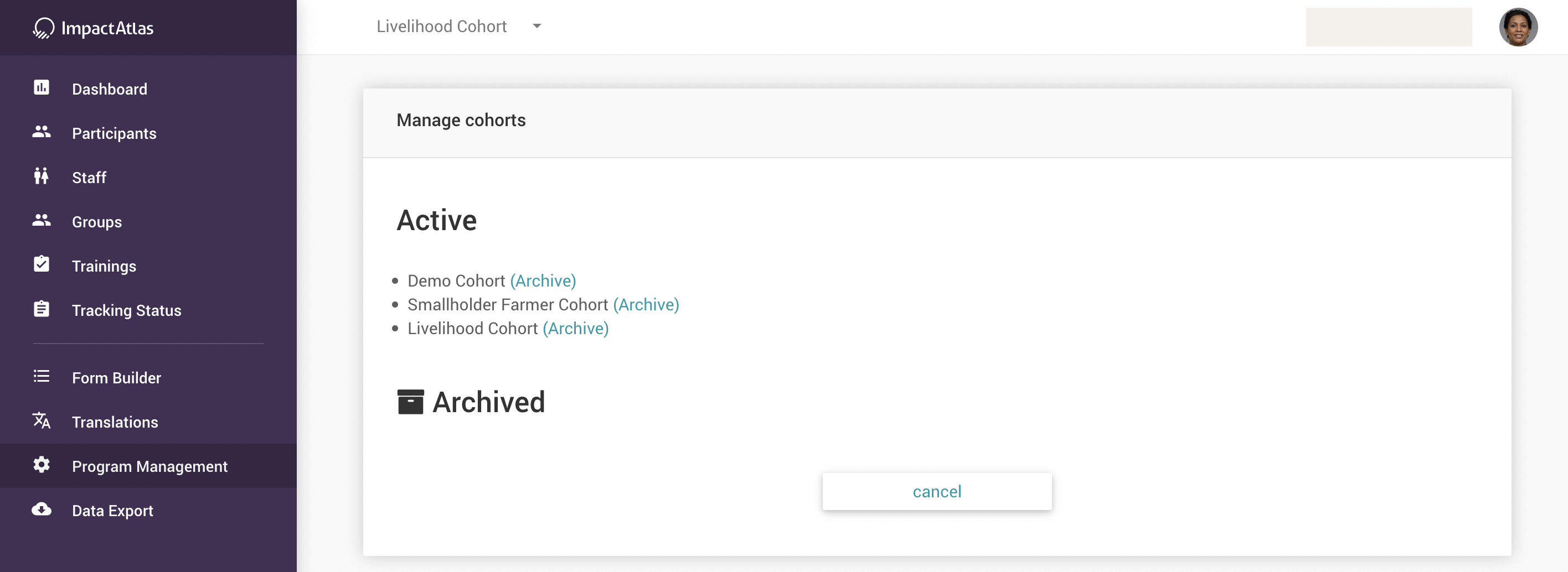Click the Program Management gear icon
Viewport: 1568px width, 572px height.
tap(42, 465)
